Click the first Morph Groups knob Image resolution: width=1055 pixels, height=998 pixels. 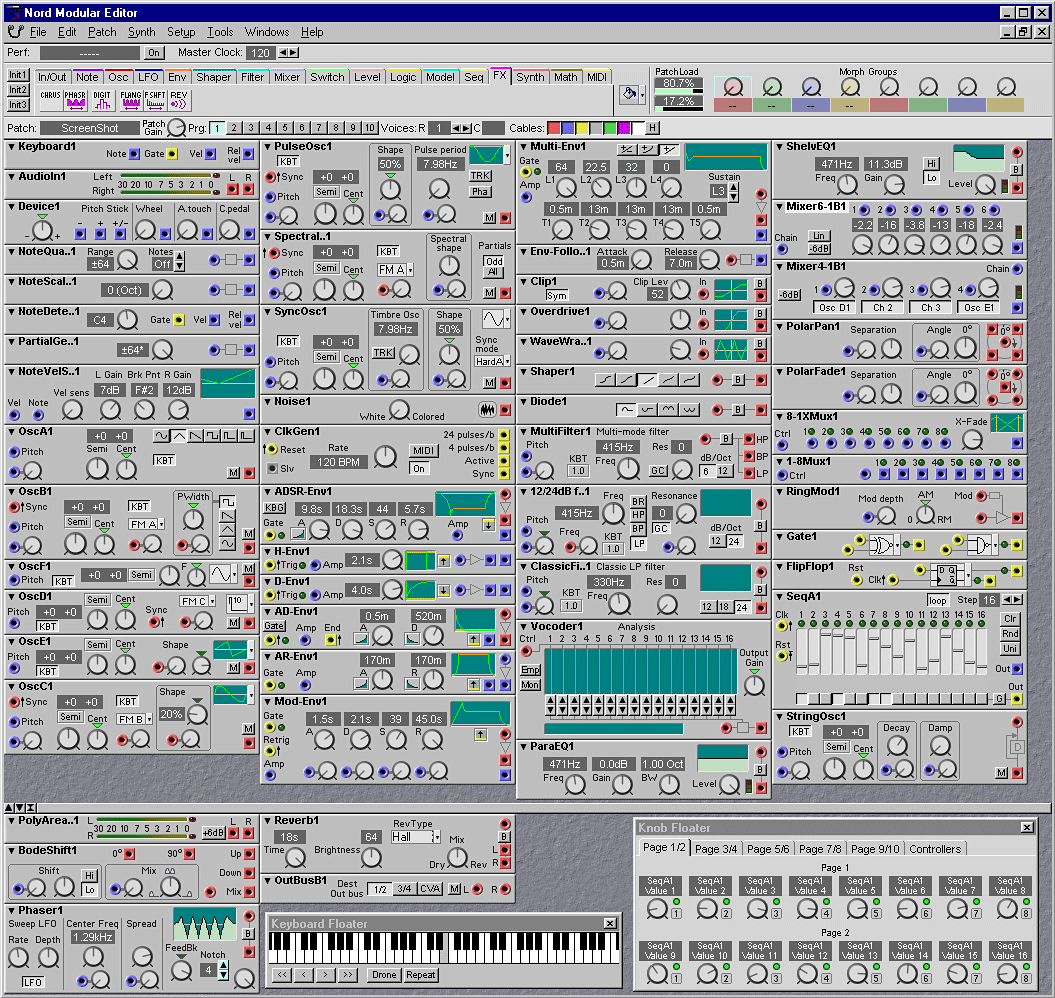733,87
